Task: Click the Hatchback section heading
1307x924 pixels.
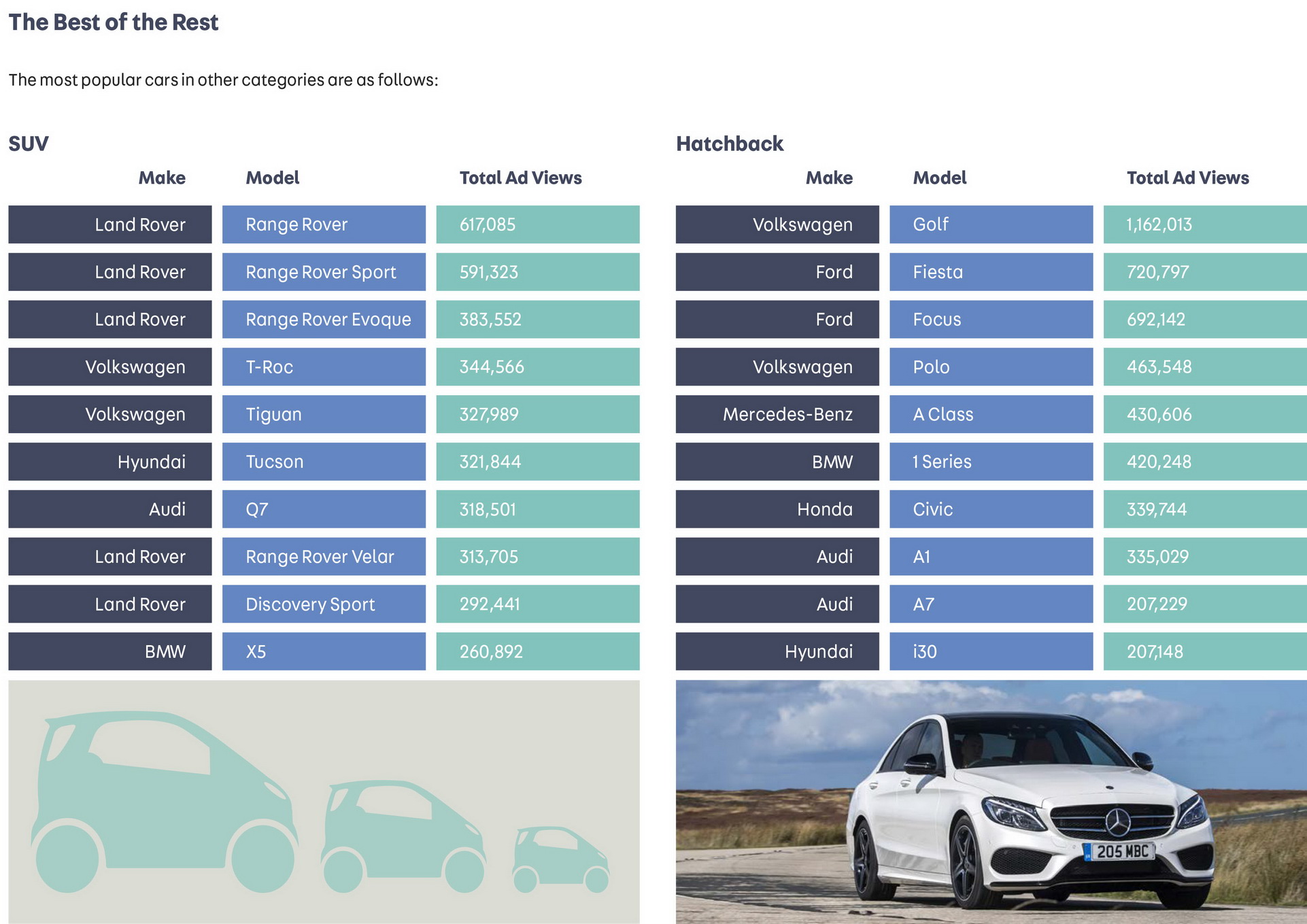Action: (x=729, y=143)
